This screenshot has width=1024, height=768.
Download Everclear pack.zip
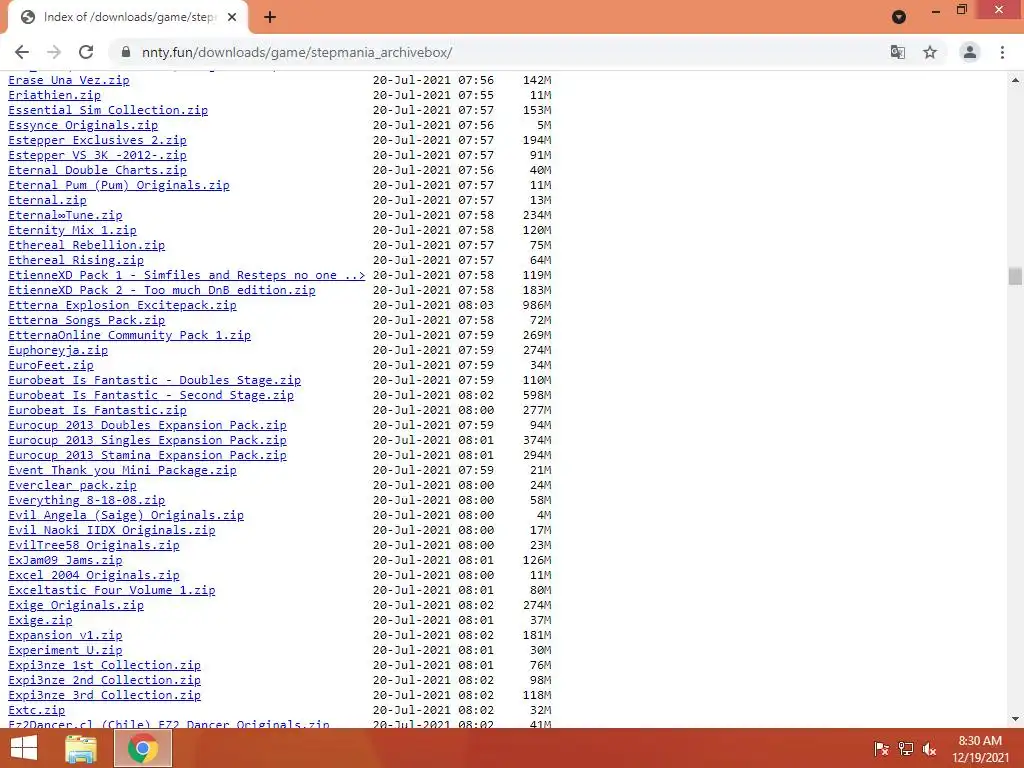(72, 485)
